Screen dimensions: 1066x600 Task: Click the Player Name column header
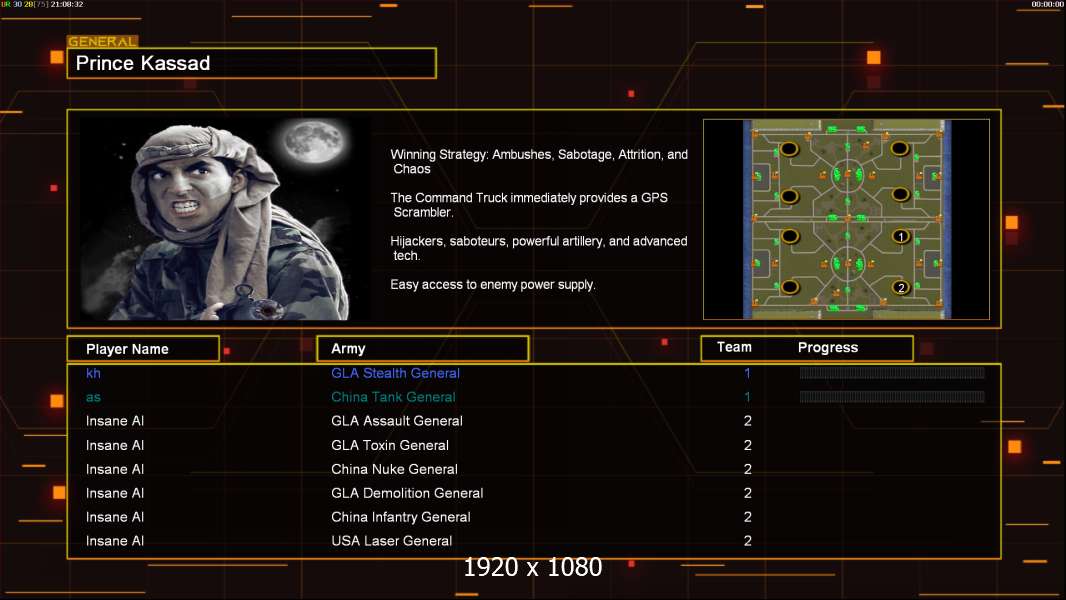[x=143, y=349]
